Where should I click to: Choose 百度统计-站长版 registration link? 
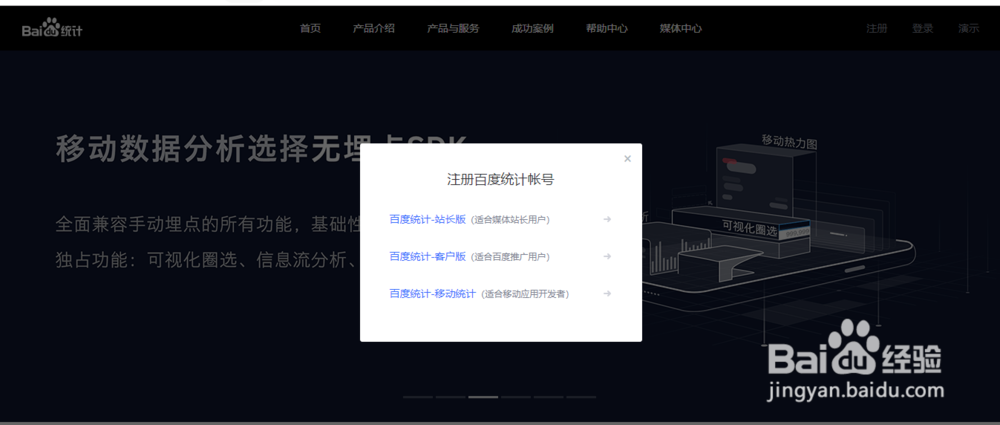pyautogui.click(x=427, y=220)
